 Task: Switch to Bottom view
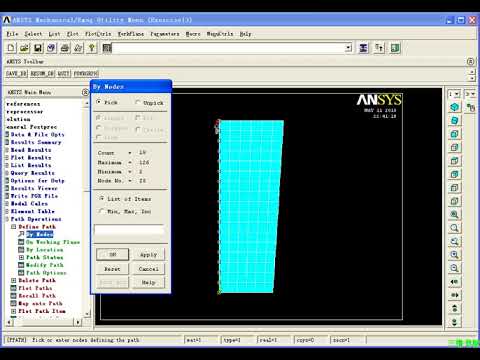[454, 201]
